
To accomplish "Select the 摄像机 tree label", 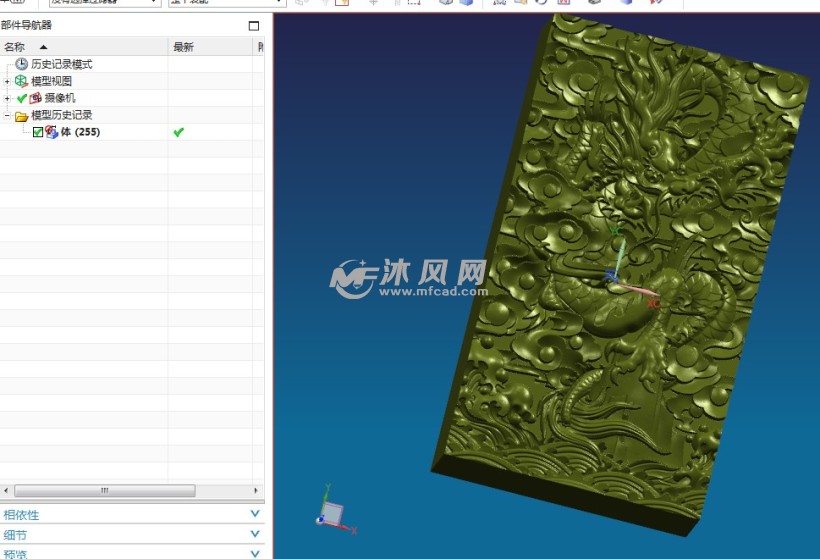I will 60,98.
